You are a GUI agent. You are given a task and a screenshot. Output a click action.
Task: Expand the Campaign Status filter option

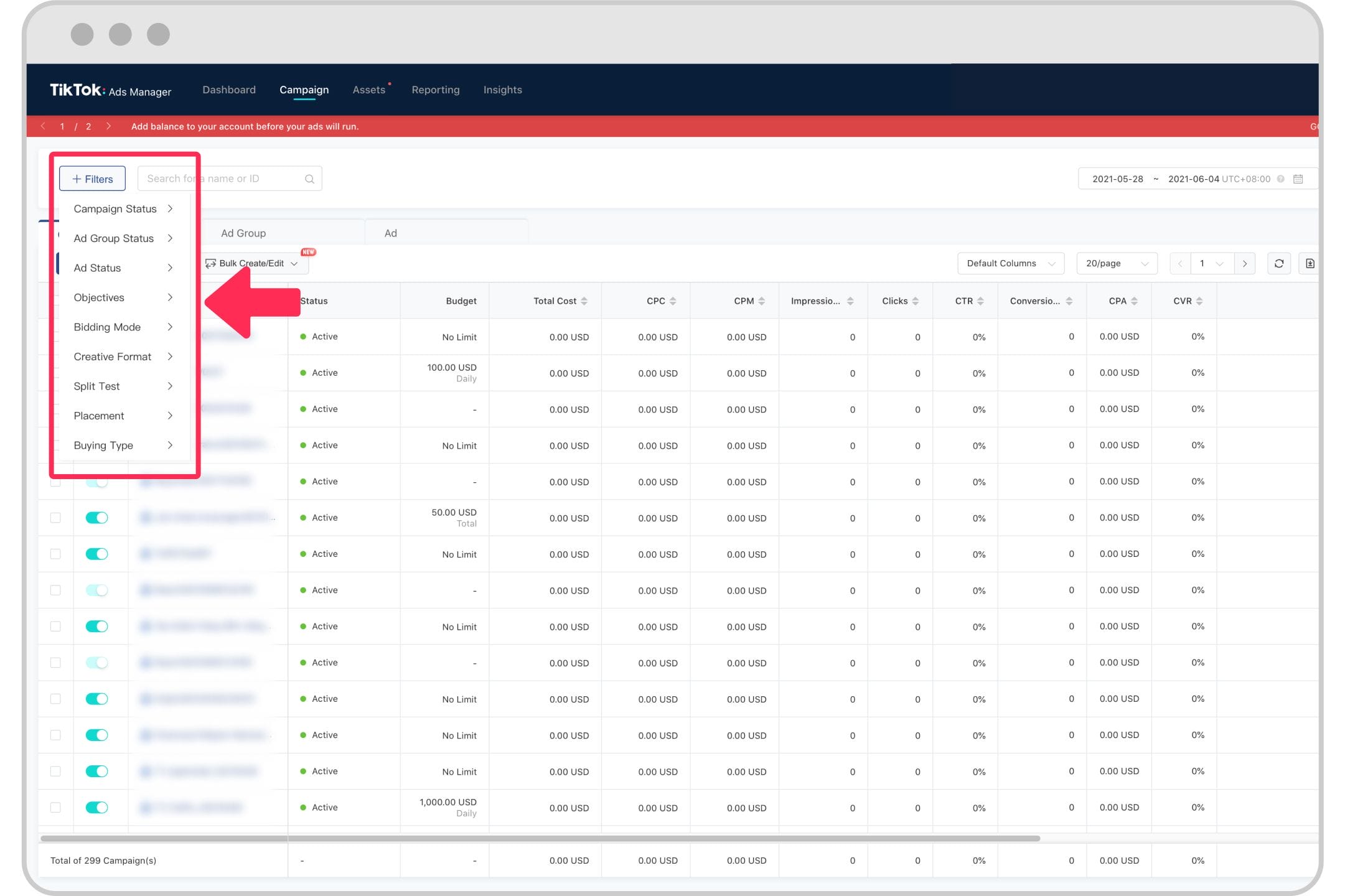123,208
